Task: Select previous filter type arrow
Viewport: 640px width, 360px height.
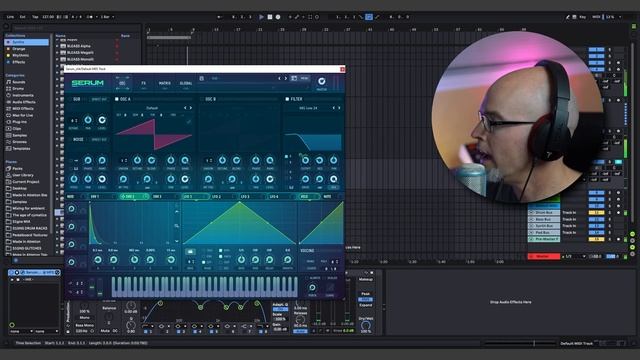Action: coord(333,108)
